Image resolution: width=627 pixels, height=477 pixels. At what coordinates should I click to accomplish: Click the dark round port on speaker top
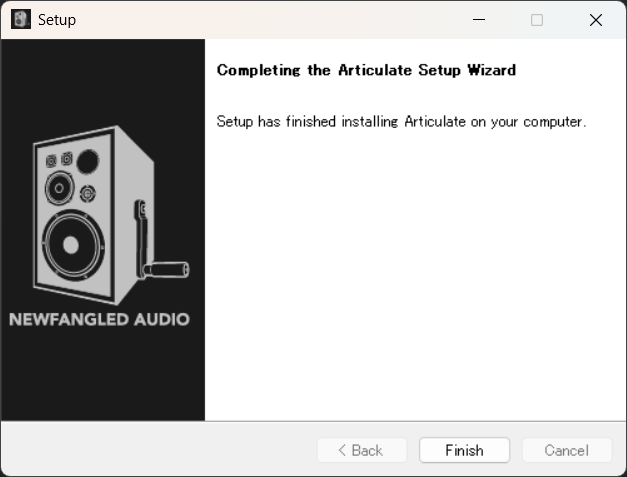pyautogui.click(x=88, y=160)
